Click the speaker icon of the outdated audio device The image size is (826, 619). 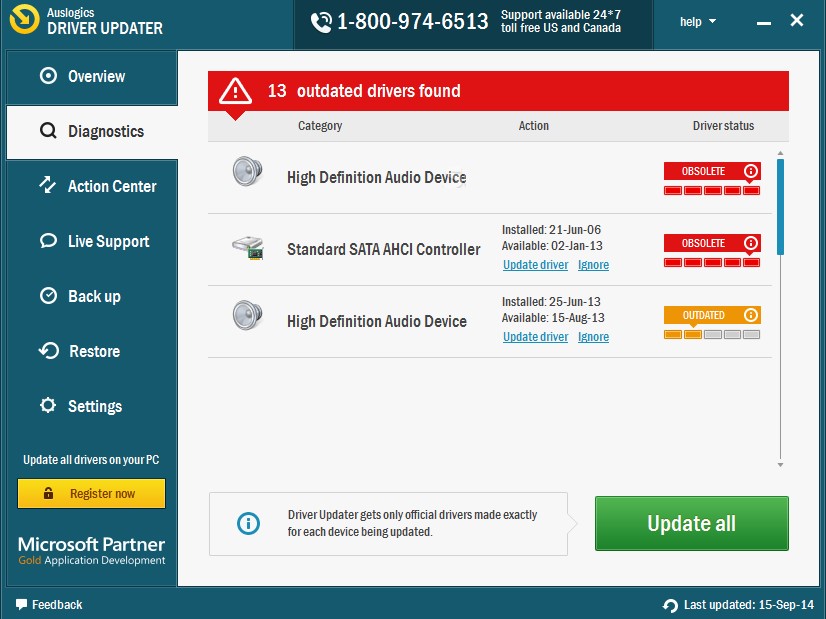[248, 315]
